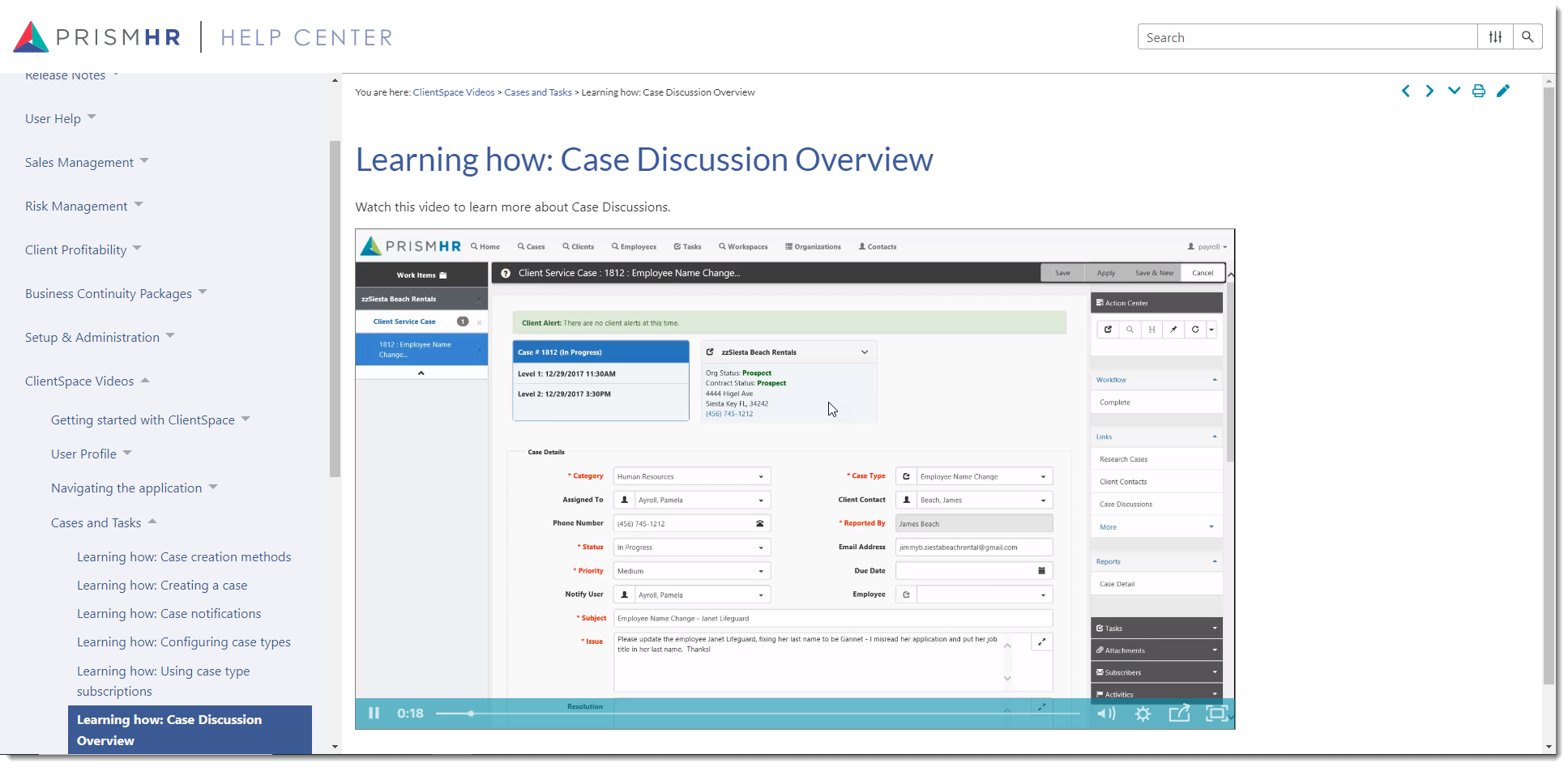Image resolution: width=1568 pixels, height=767 pixels.
Task: Open the Status dropdown
Action: [691, 548]
